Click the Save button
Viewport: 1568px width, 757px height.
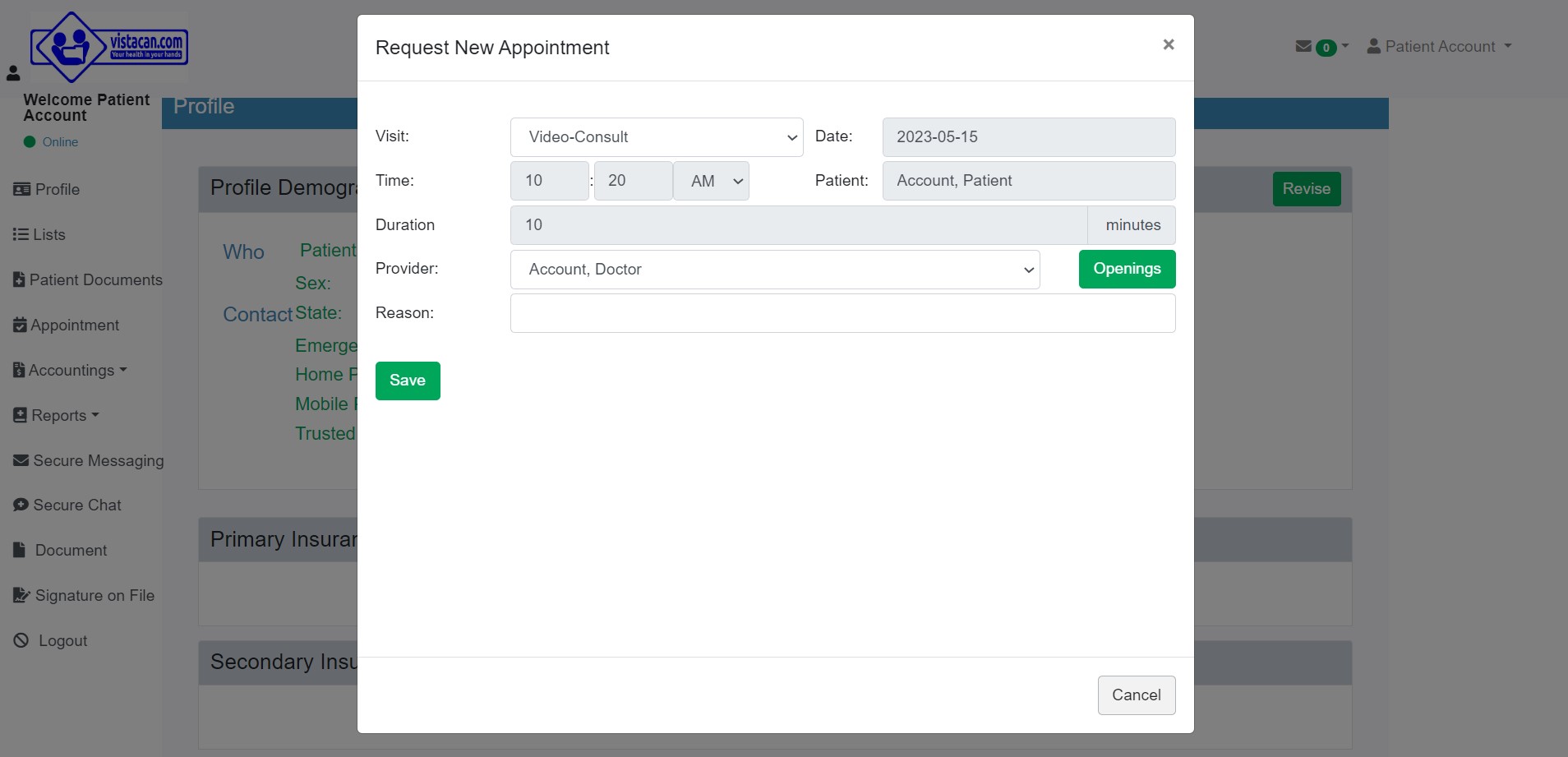coord(408,381)
